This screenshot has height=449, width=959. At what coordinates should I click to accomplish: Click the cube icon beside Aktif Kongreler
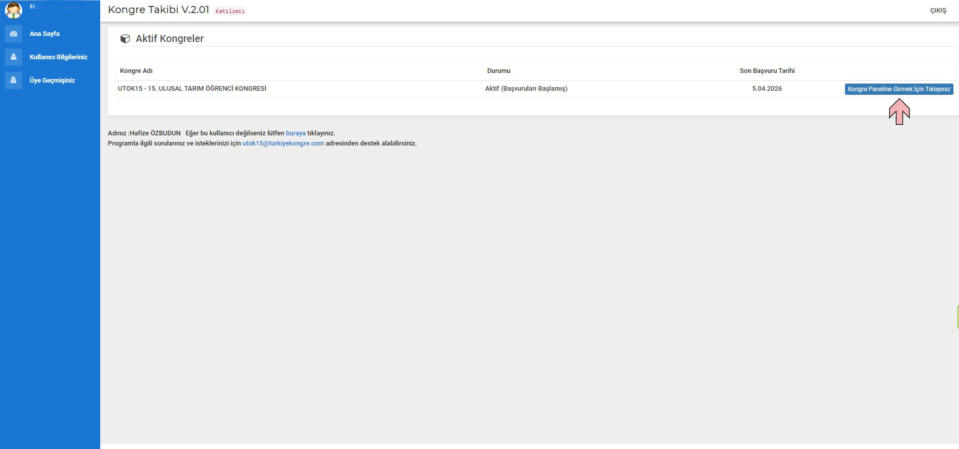click(x=124, y=39)
